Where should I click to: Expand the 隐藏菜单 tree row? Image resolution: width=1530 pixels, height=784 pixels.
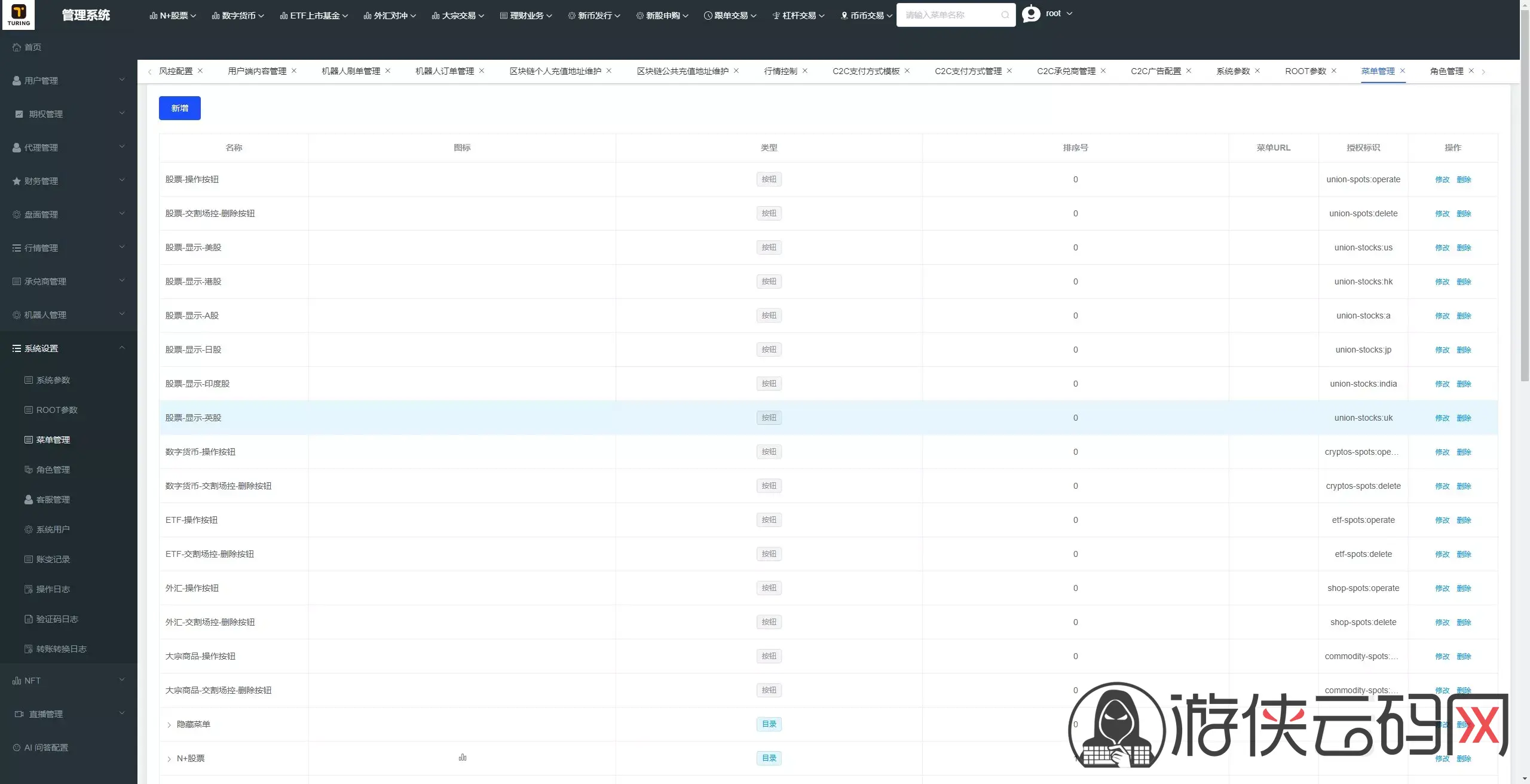point(169,725)
